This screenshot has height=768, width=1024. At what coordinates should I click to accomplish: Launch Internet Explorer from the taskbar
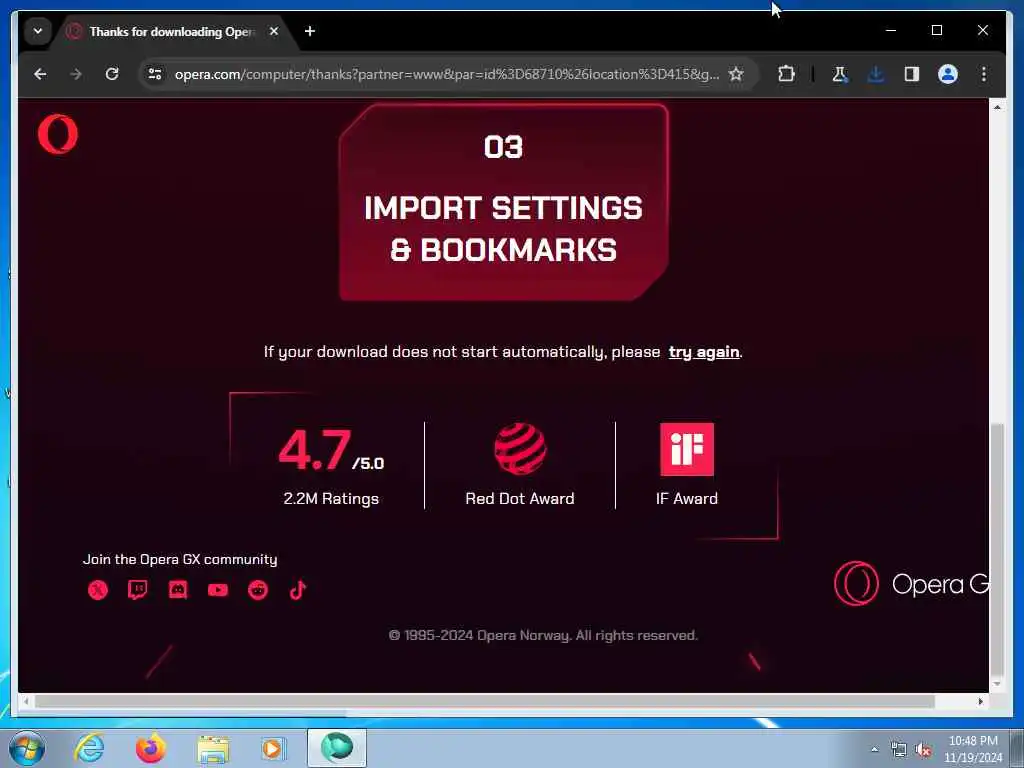point(89,748)
